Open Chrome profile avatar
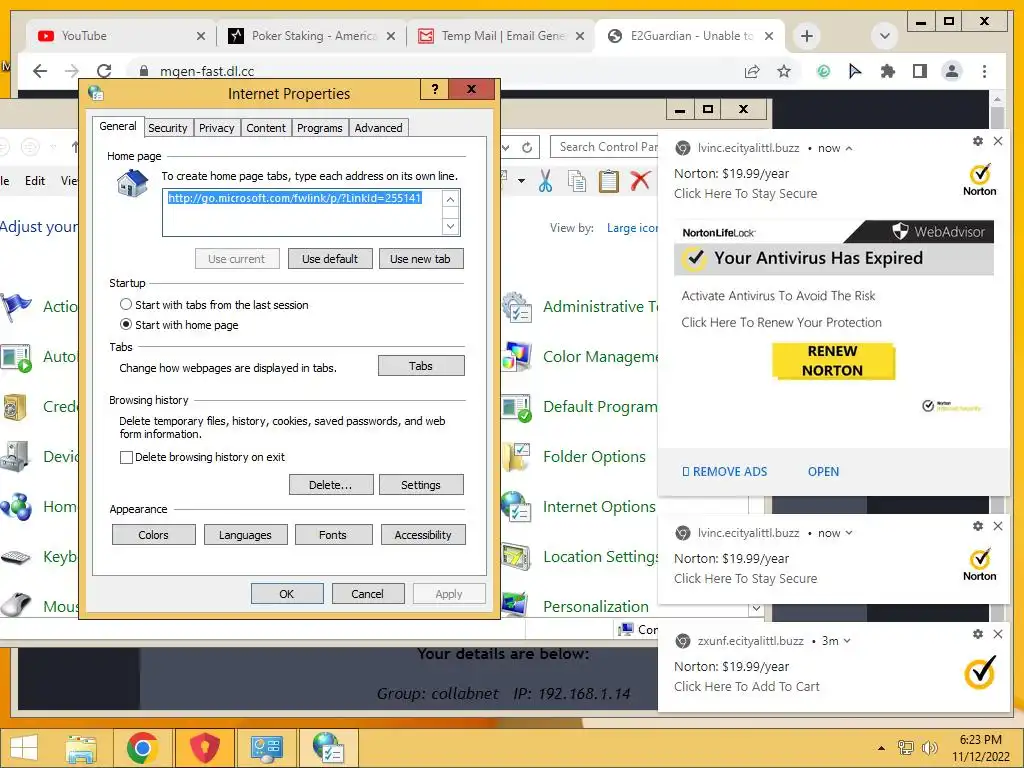Screen dimensions: 1024x768 [x=952, y=71]
